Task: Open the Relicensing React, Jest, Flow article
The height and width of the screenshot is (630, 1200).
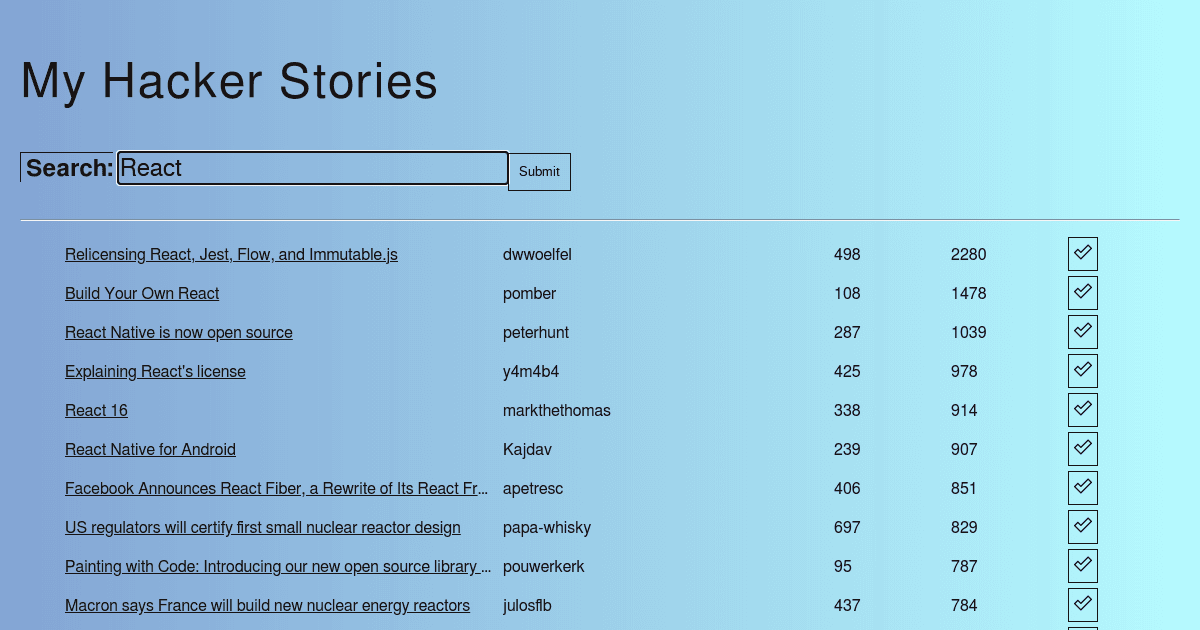Action: (231, 255)
